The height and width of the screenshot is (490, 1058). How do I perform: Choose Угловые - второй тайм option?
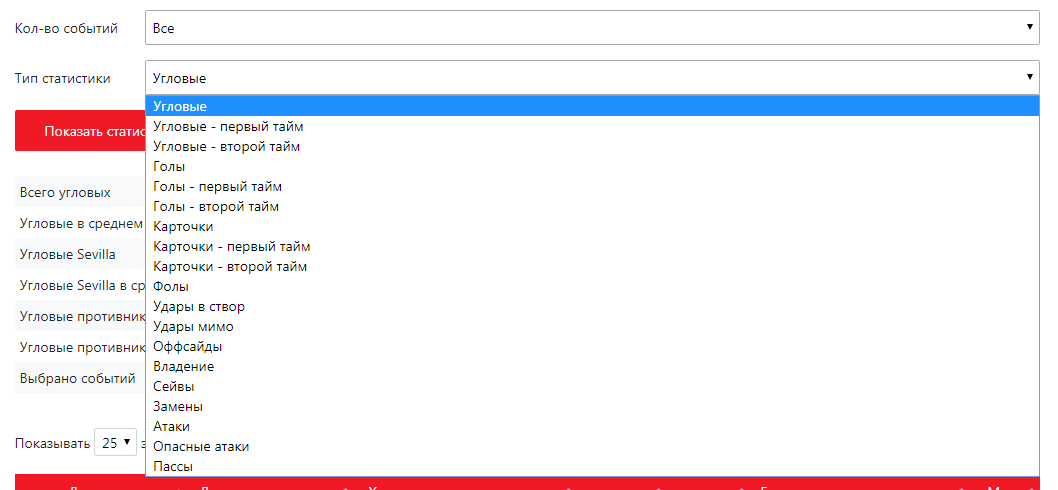[226, 147]
